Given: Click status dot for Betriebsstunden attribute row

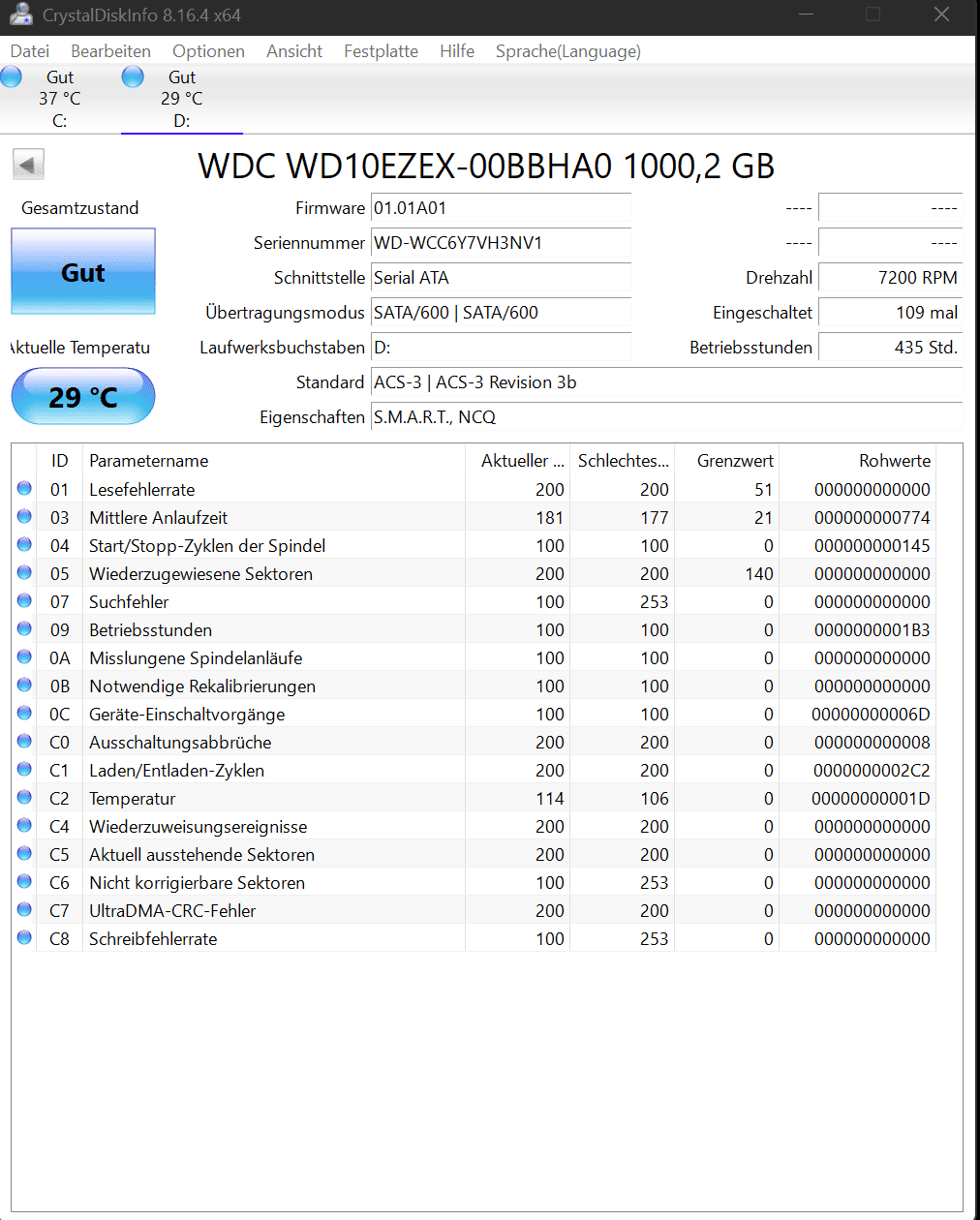Looking at the screenshot, I should pyautogui.click(x=24, y=629).
